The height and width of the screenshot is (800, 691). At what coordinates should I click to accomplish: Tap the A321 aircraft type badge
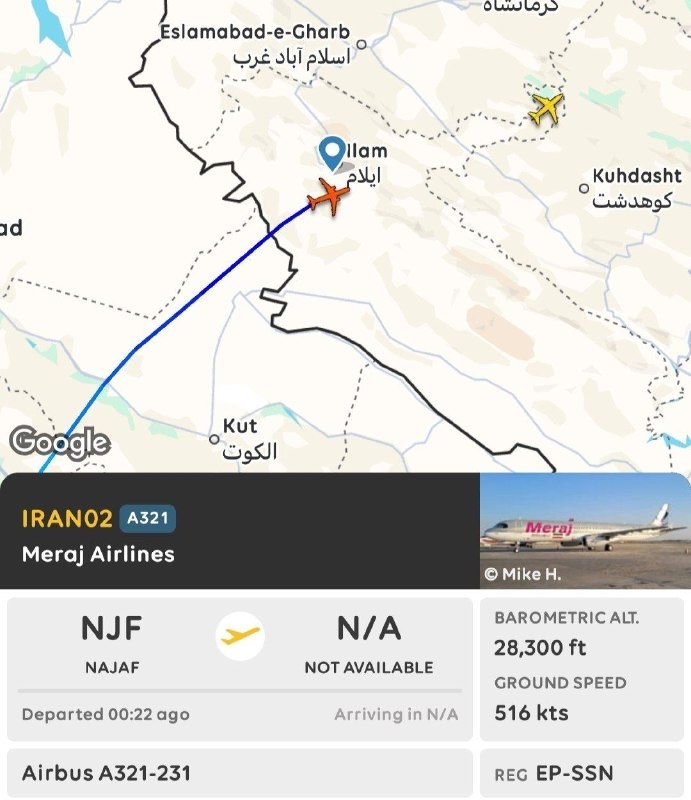pos(147,518)
